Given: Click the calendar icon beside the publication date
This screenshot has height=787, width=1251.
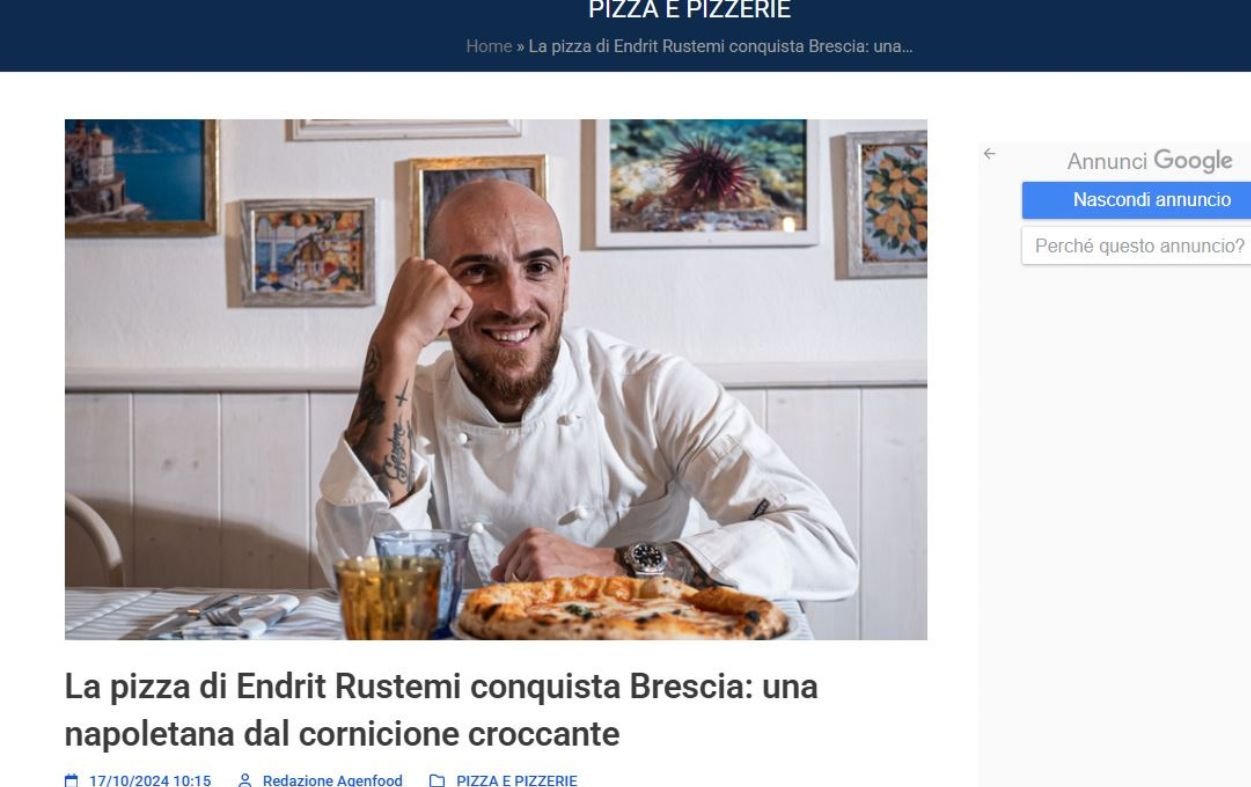Looking at the screenshot, I should point(71,780).
